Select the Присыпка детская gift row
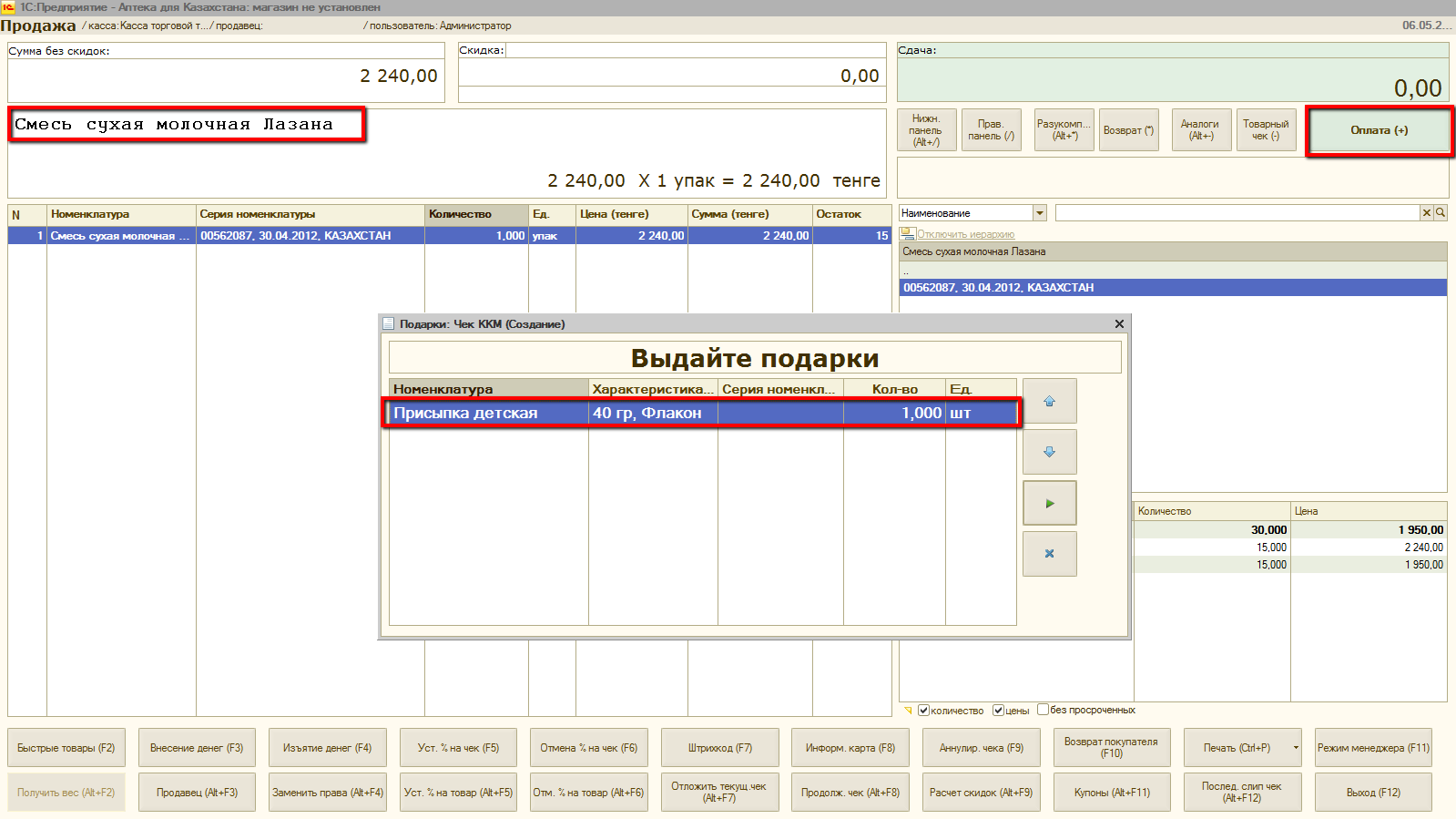 pyautogui.click(x=701, y=413)
